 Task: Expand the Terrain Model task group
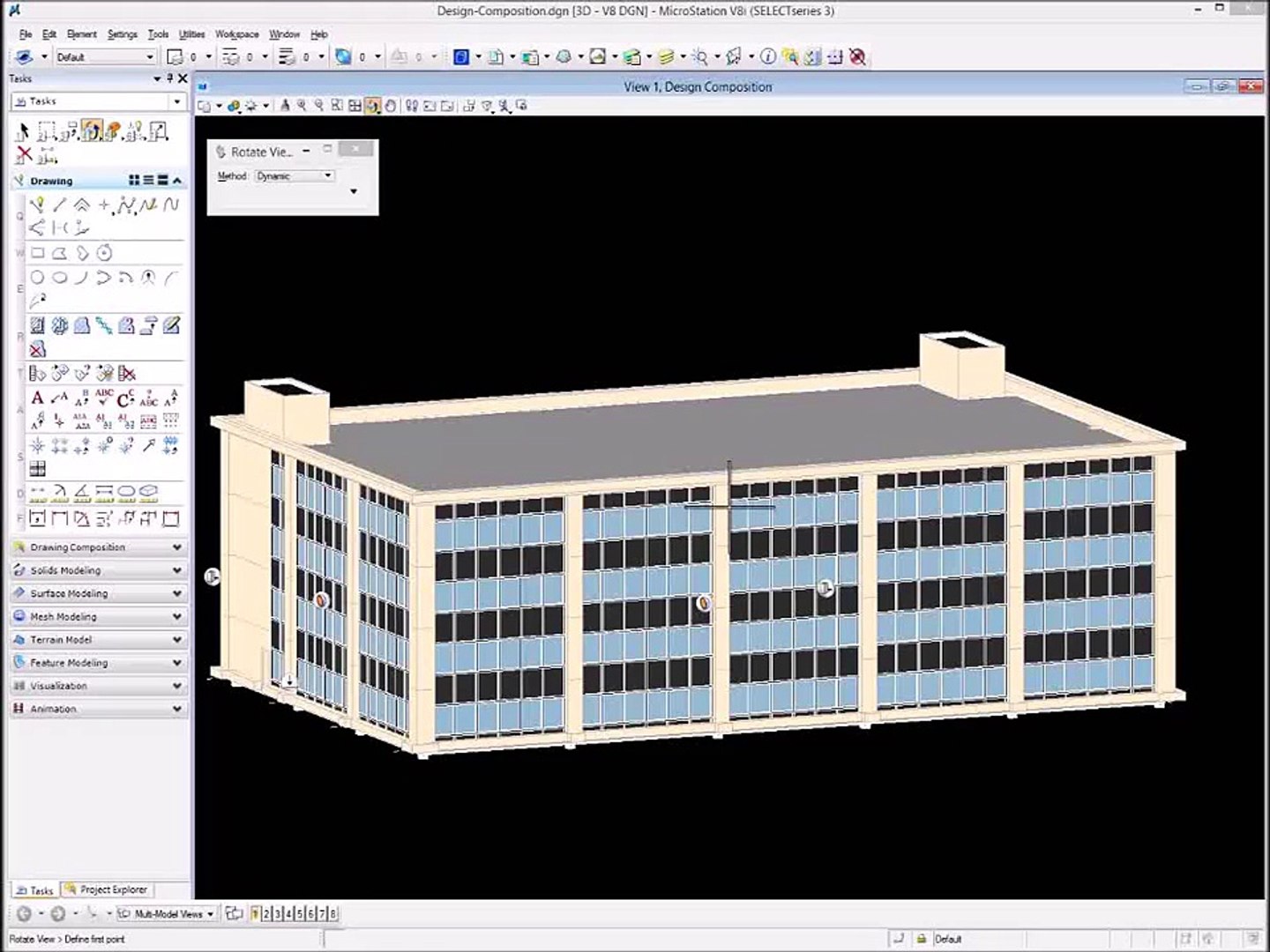[x=99, y=639]
